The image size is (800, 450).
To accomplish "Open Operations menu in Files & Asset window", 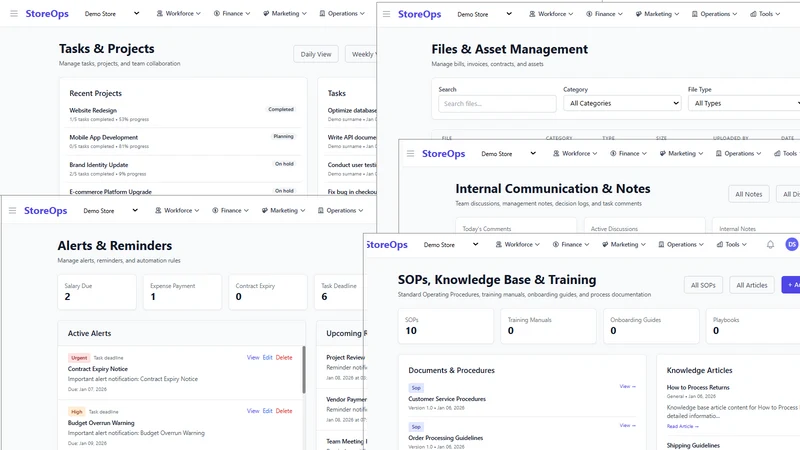I will [x=714, y=14].
